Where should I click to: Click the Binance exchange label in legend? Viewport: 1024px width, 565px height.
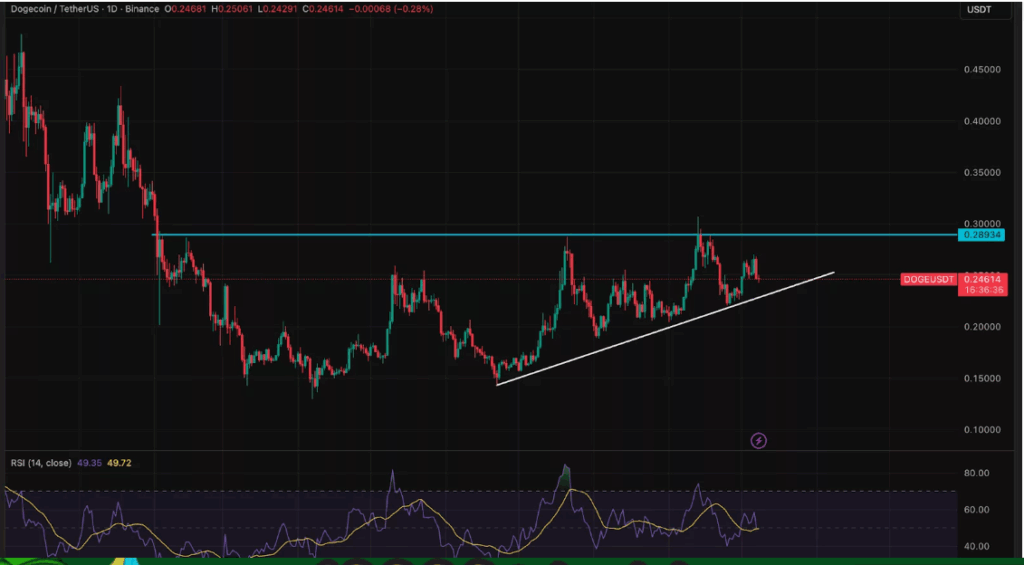(x=147, y=9)
